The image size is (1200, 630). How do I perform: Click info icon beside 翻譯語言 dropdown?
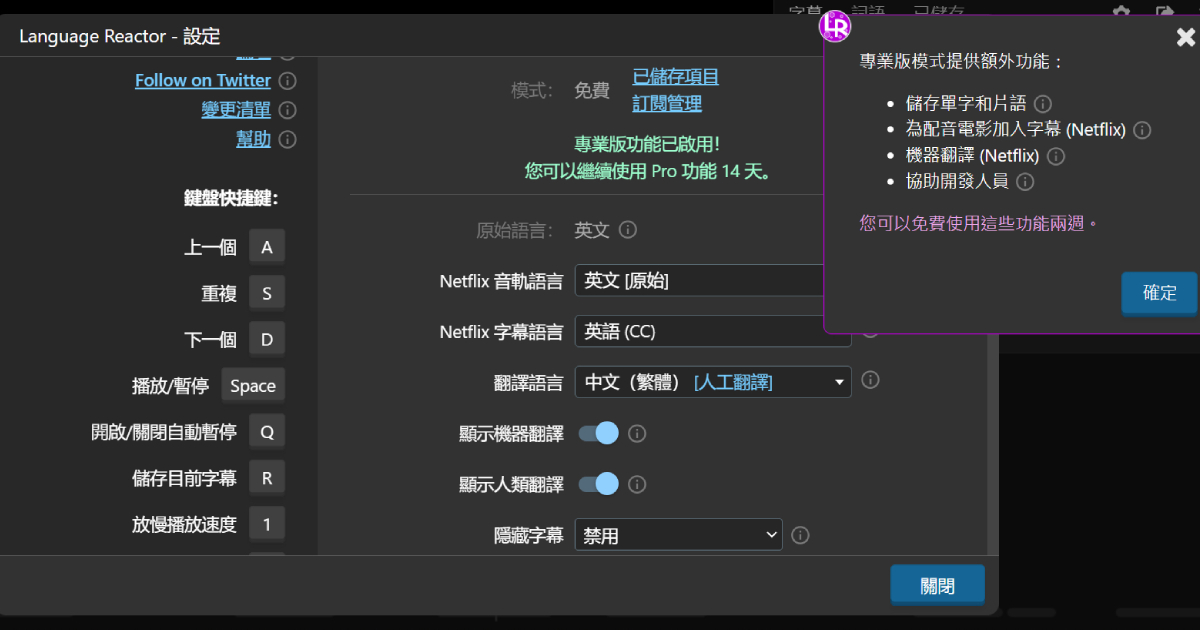tap(870, 380)
